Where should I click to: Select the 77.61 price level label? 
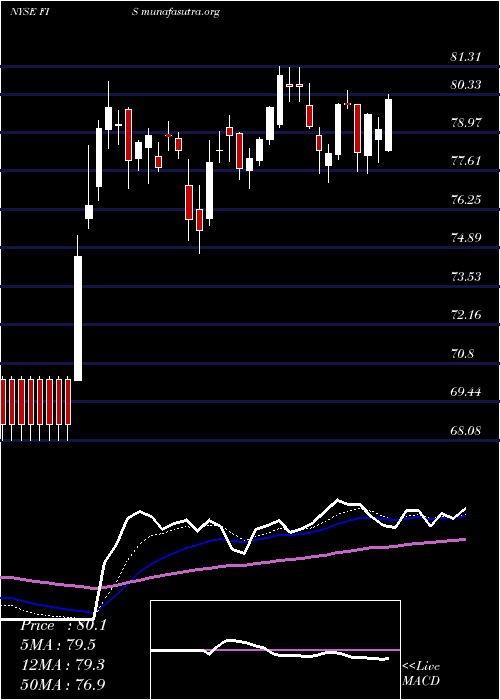tap(467, 161)
